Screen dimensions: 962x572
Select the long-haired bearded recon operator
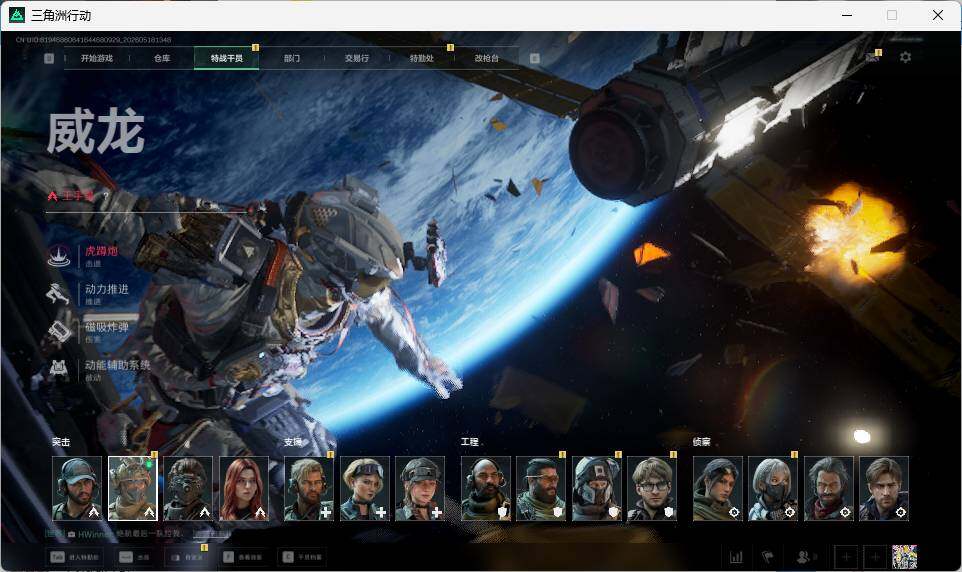pyautogui.click(x=829, y=489)
